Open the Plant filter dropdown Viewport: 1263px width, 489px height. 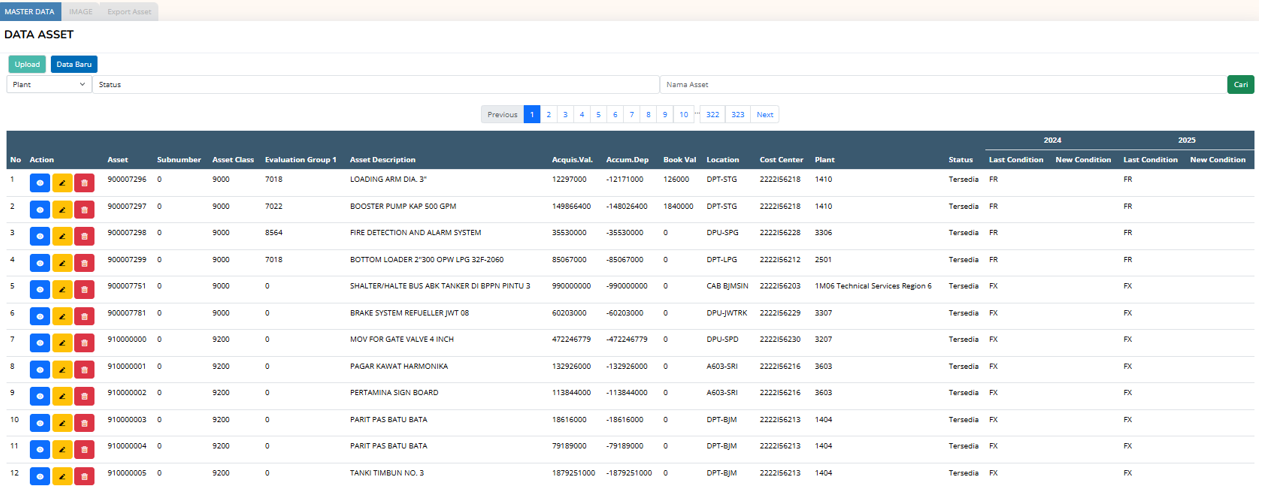tap(49, 85)
